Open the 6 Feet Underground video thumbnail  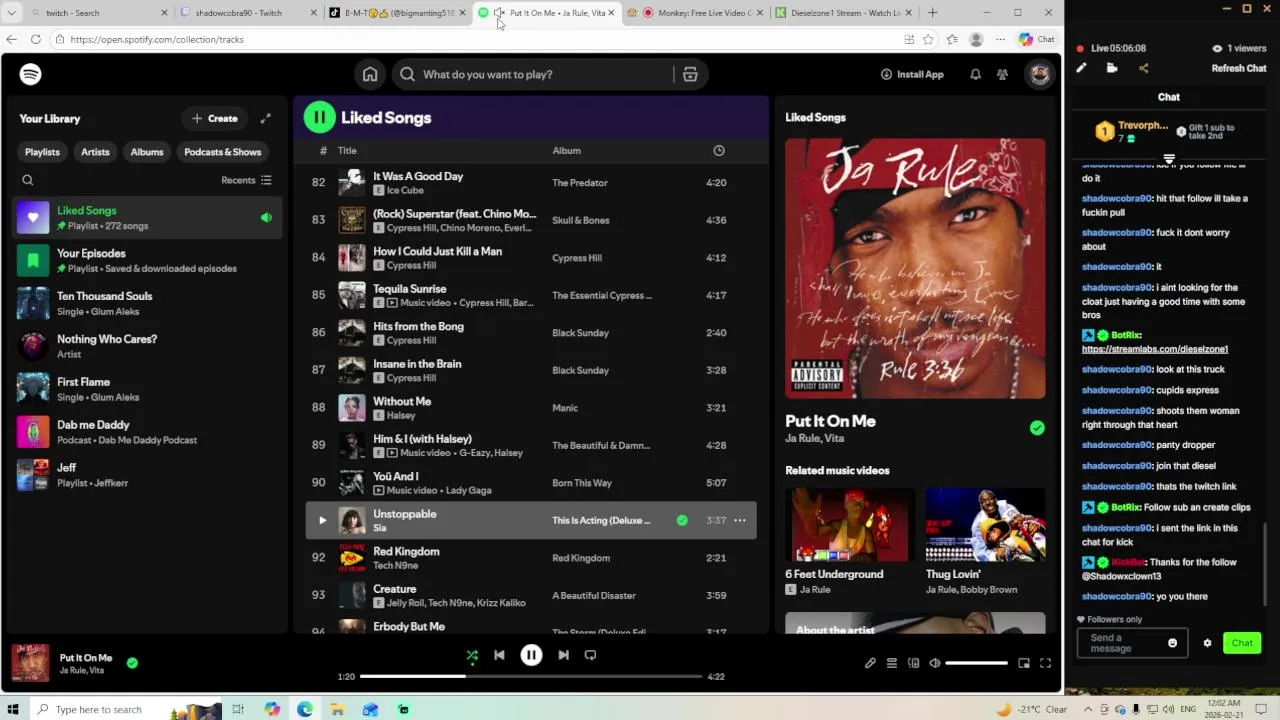(850, 525)
